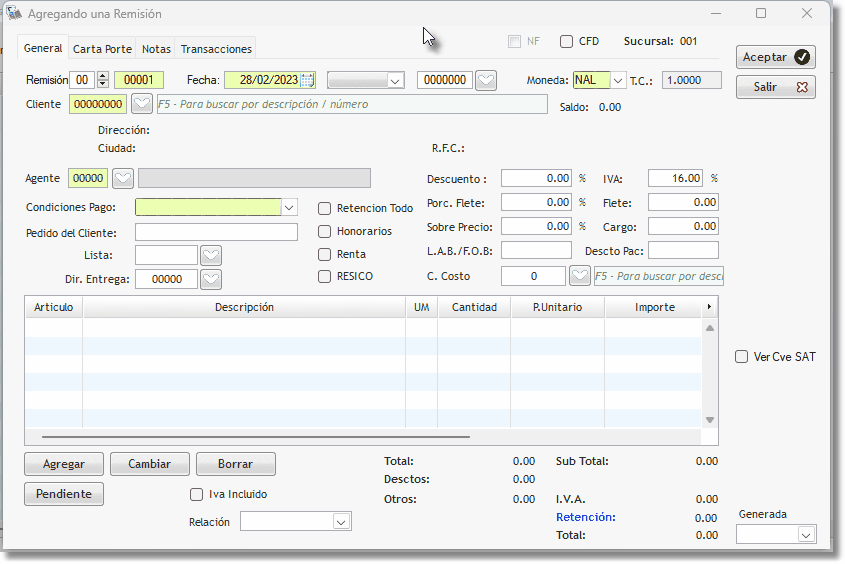845x564 pixels.
Task: Check Retencion Todo option
Action: tap(324, 208)
